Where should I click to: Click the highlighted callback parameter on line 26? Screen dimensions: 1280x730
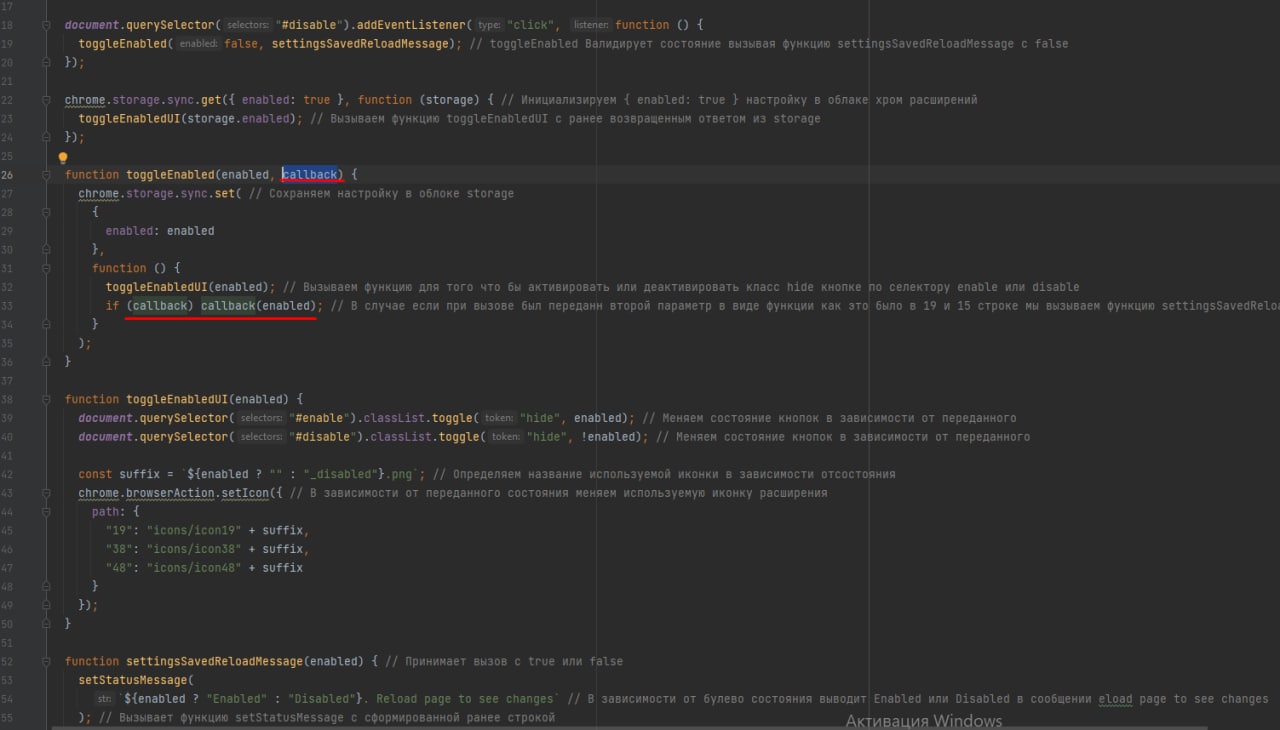coord(311,175)
